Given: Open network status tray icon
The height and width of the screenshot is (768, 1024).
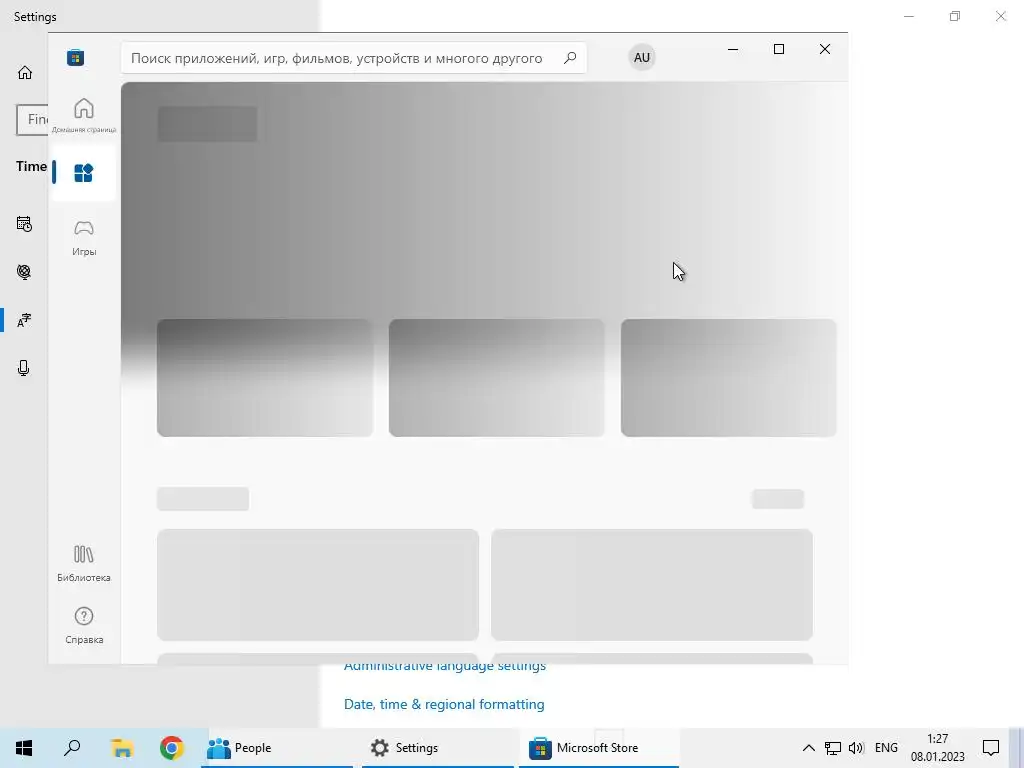Looking at the screenshot, I should pos(833,748).
